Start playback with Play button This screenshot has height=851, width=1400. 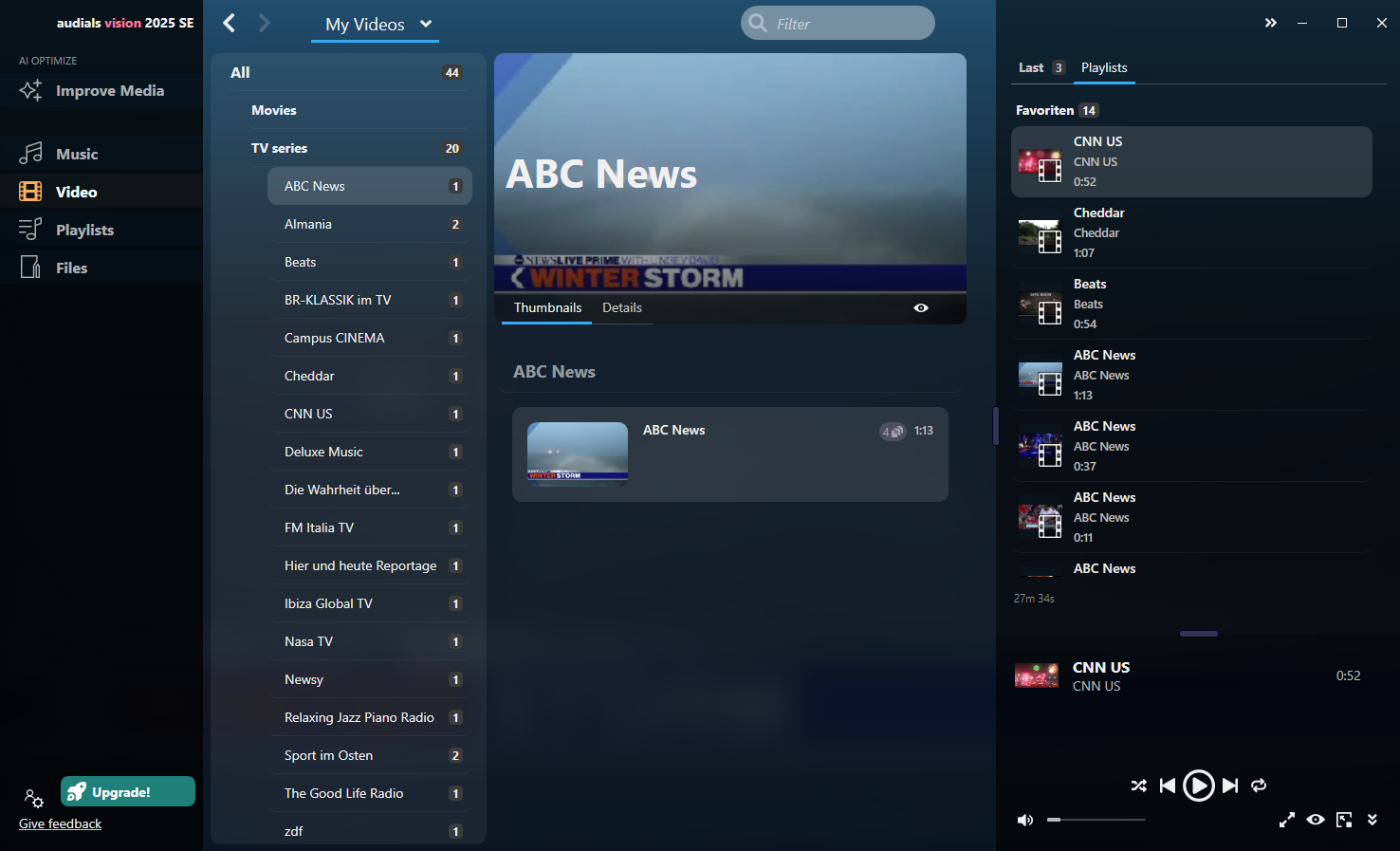1199,786
